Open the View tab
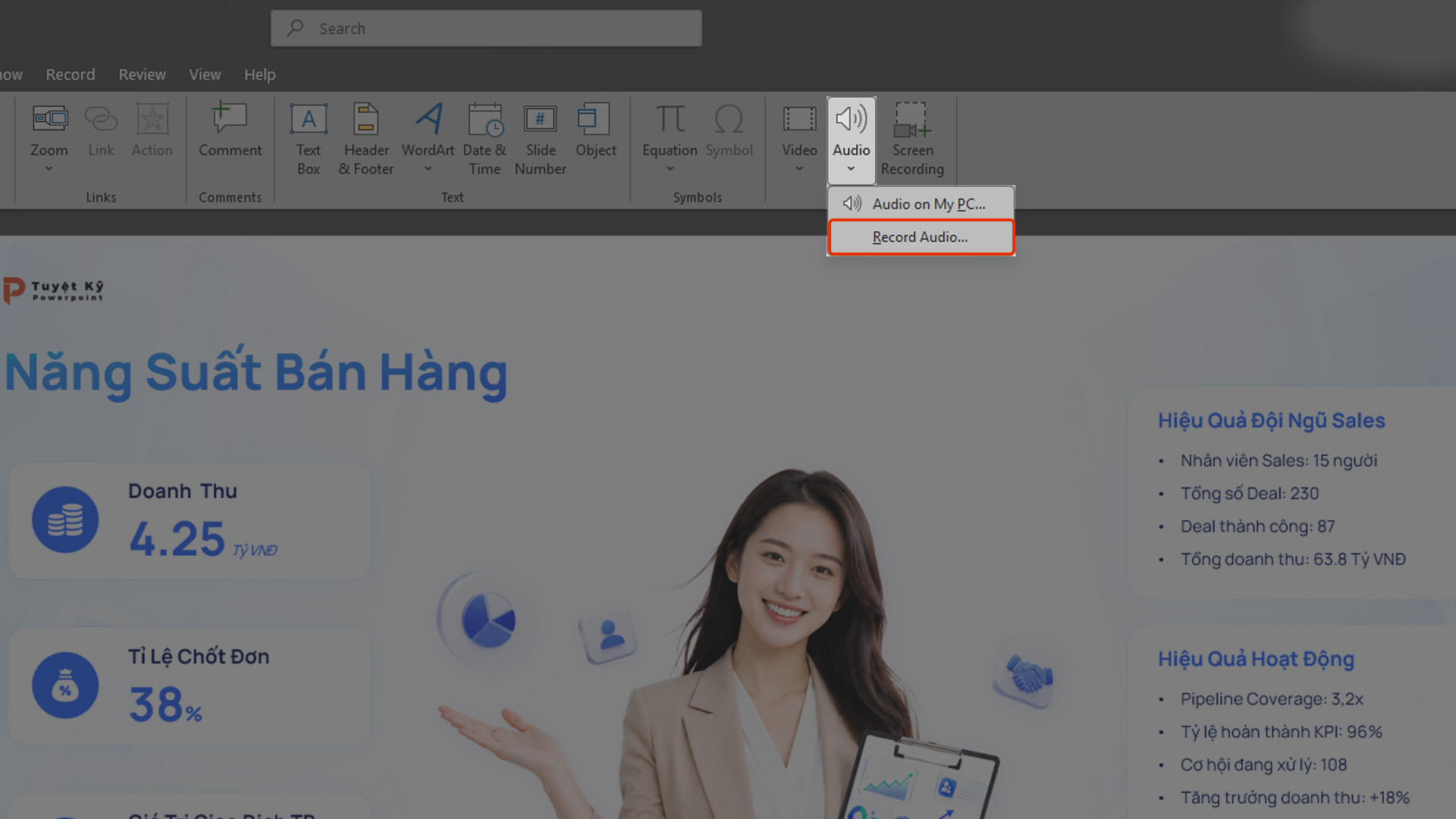Screen dimensions: 1456x819 tap(205, 74)
